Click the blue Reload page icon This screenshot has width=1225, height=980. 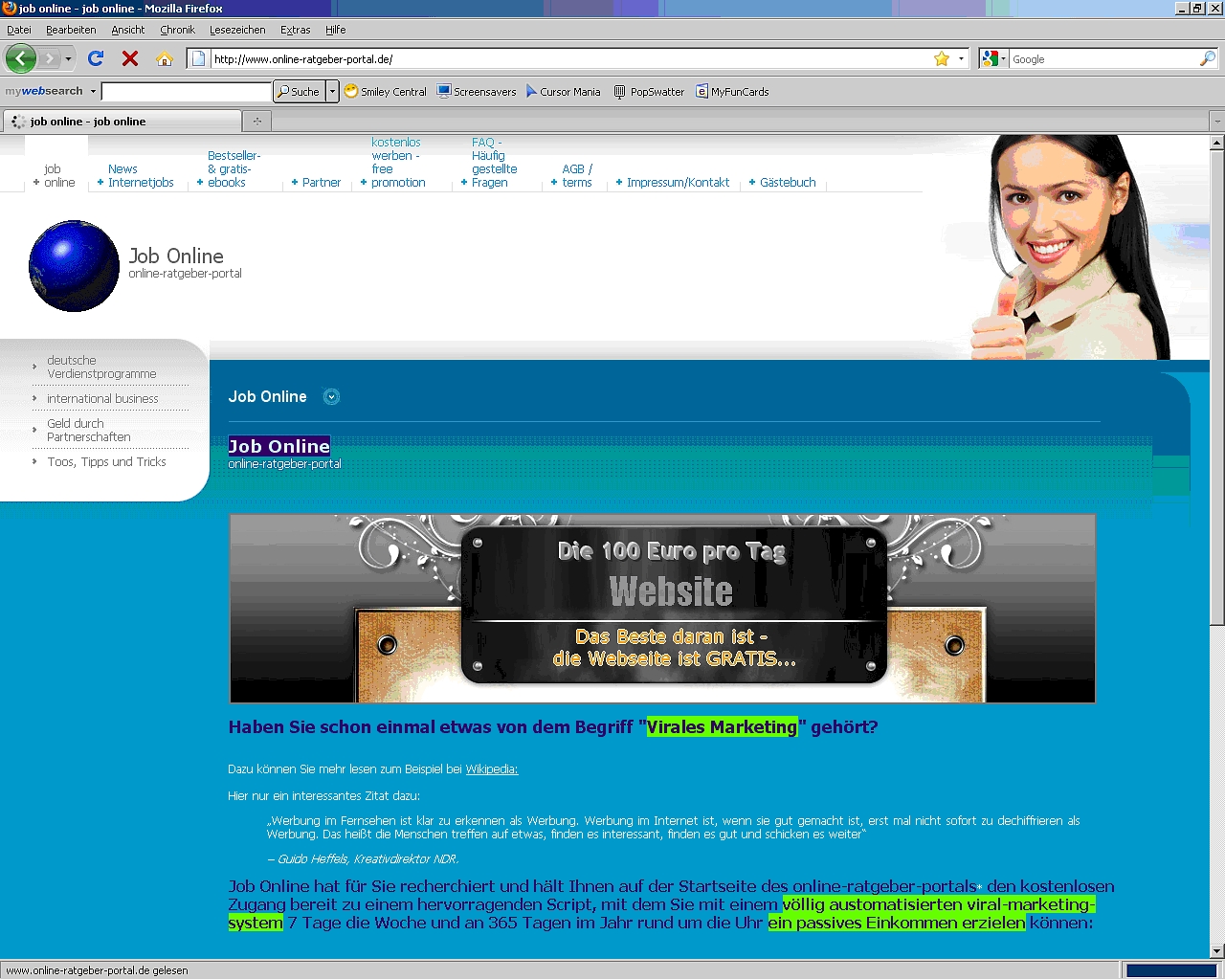point(96,58)
